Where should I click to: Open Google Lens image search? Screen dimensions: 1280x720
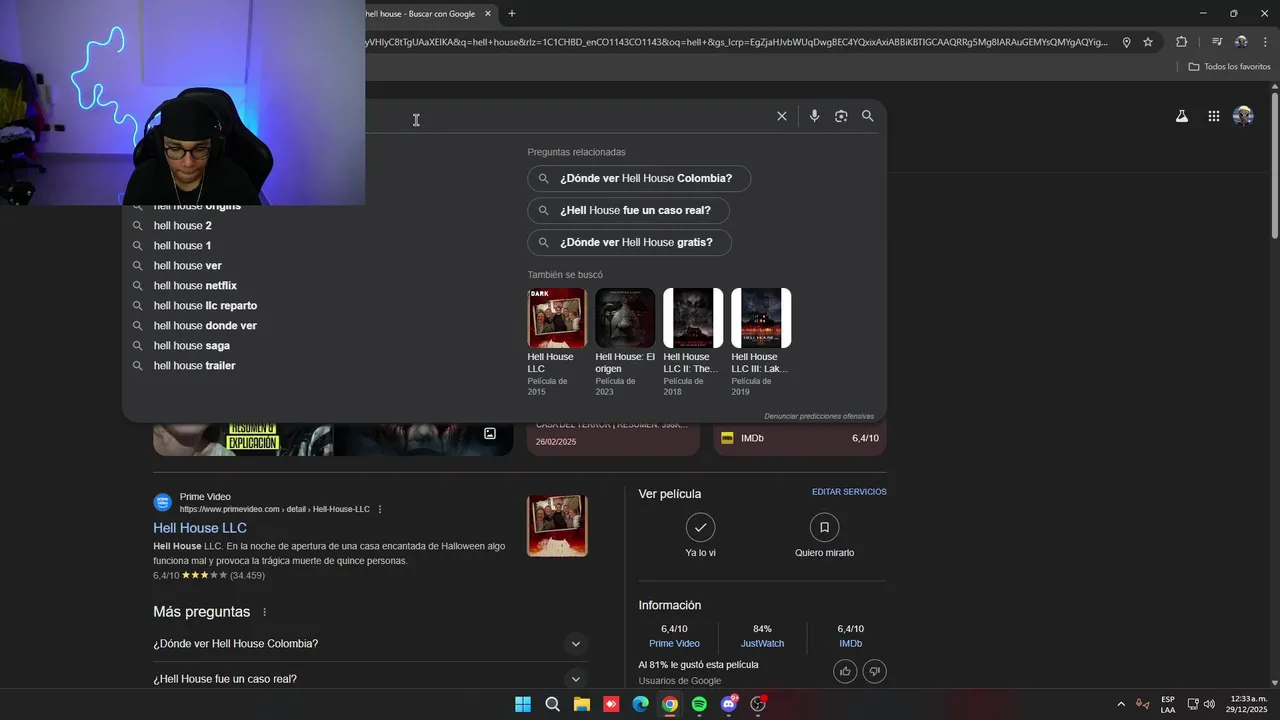pos(841,116)
